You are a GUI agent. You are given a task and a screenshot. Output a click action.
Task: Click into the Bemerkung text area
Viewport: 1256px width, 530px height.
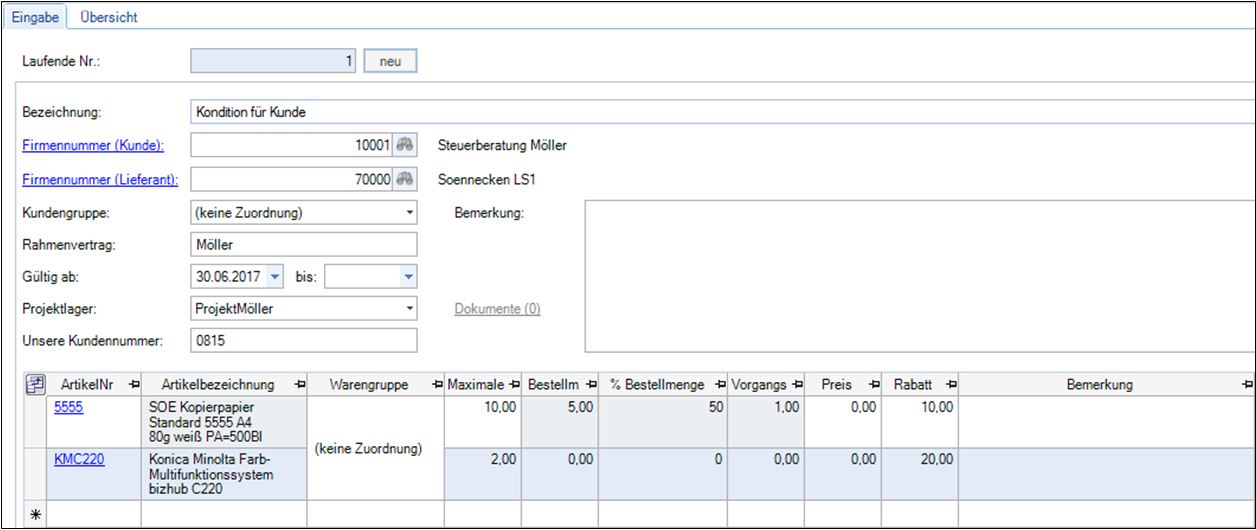tap(918, 277)
